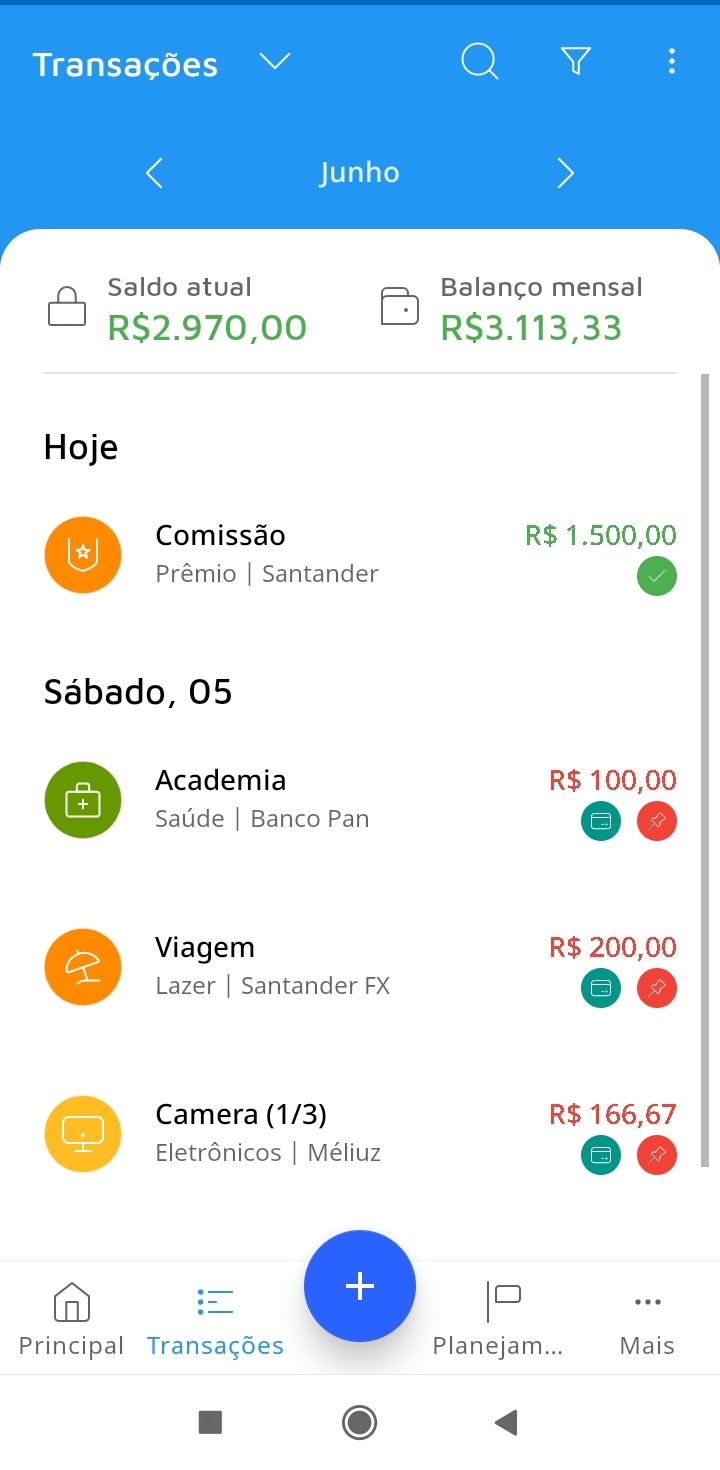Go to next month after Junho
720x1470 pixels.
[x=565, y=173]
